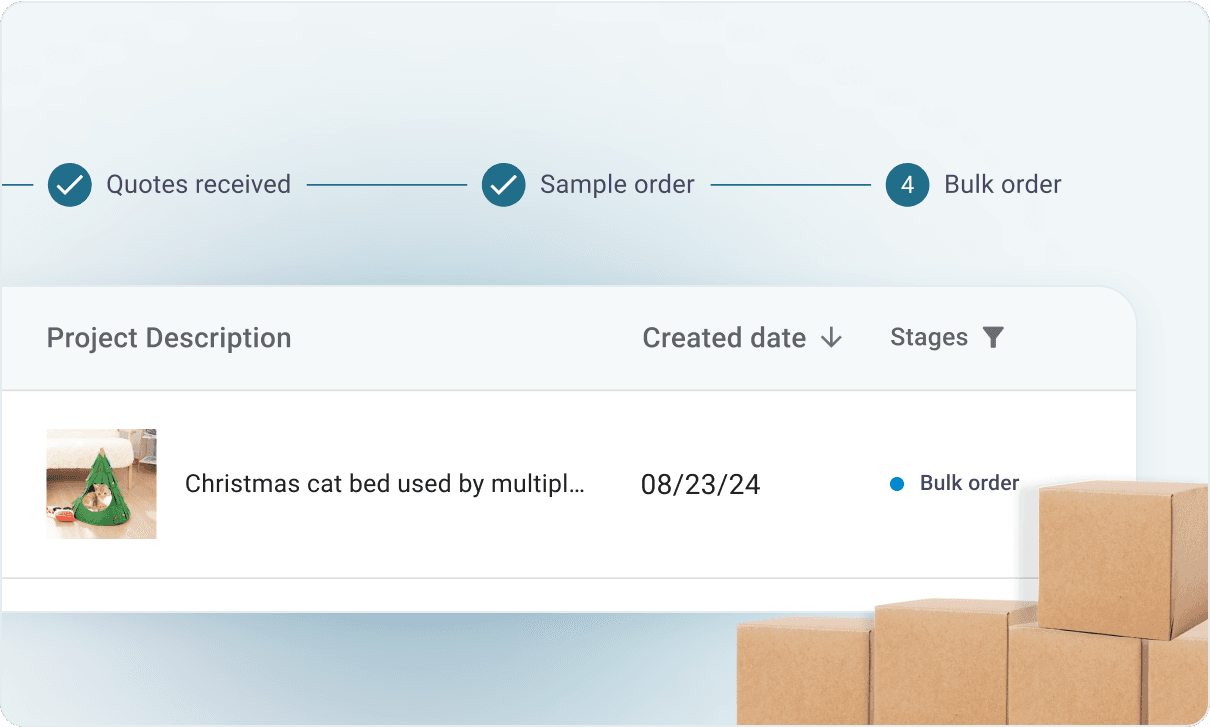Go to the Sample order step
Viewport: 1210px width, 727px height.
(617, 185)
